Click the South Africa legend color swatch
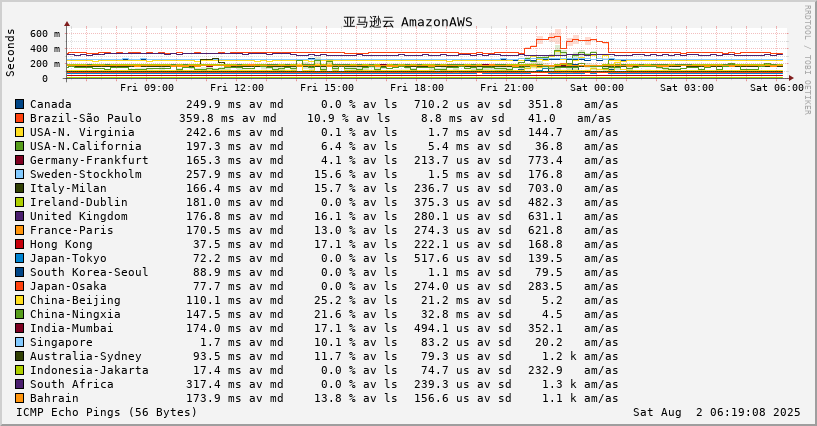The image size is (817, 426). pyautogui.click(x=20, y=384)
